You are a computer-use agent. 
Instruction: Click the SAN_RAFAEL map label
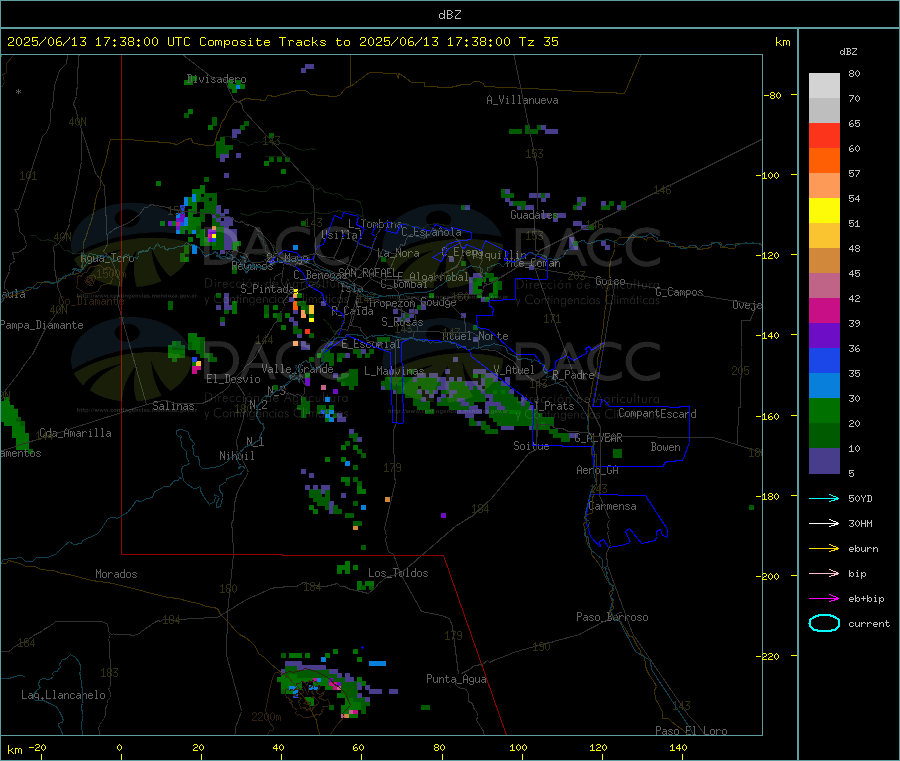point(367,272)
